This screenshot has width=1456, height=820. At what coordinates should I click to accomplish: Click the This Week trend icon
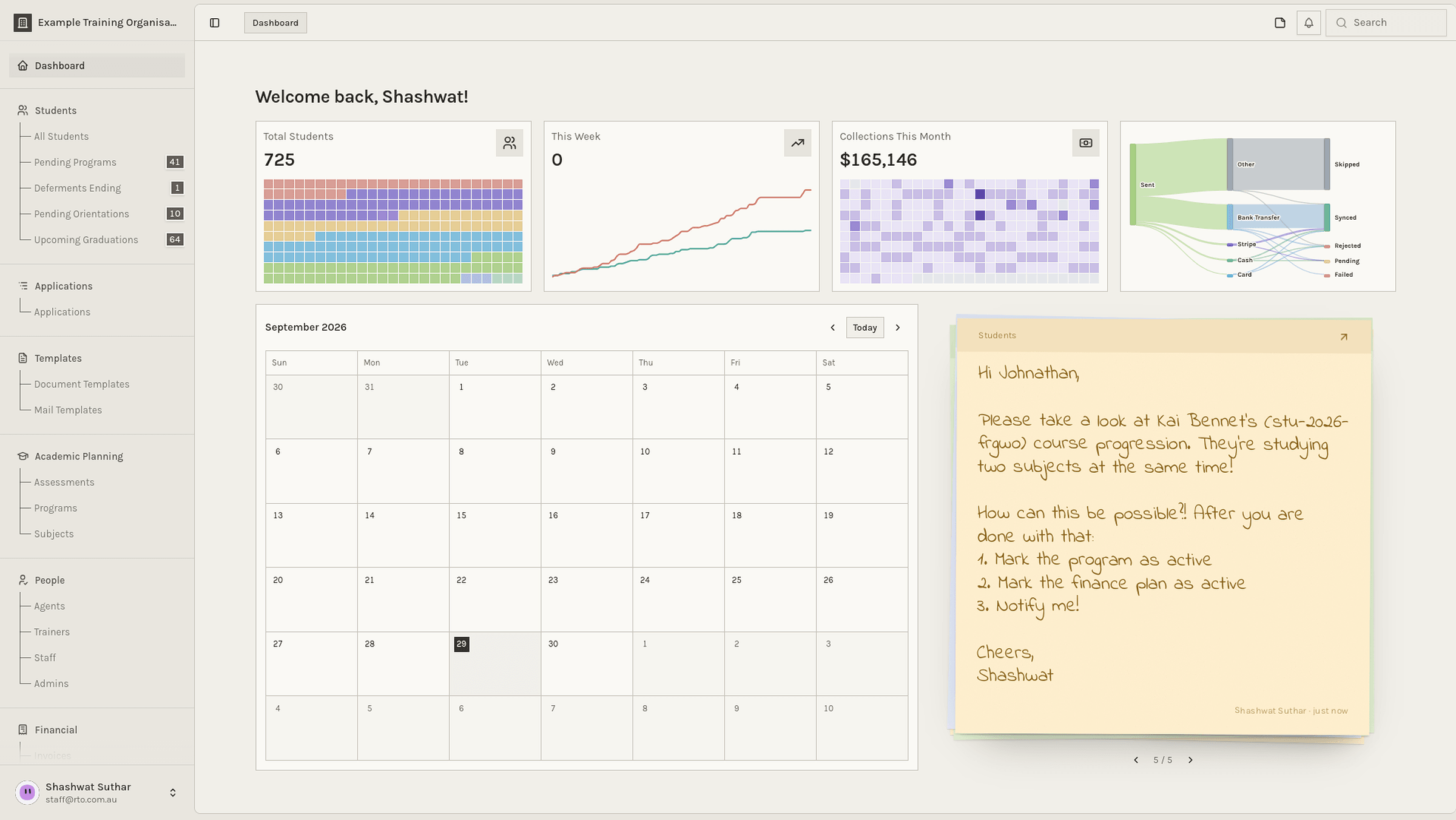coord(798,143)
